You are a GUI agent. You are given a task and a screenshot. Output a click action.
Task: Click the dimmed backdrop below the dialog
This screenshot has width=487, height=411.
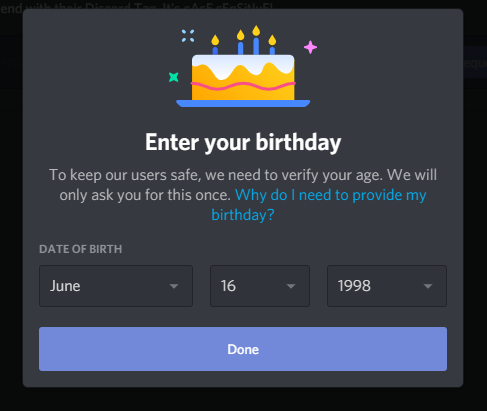coord(243,399)
